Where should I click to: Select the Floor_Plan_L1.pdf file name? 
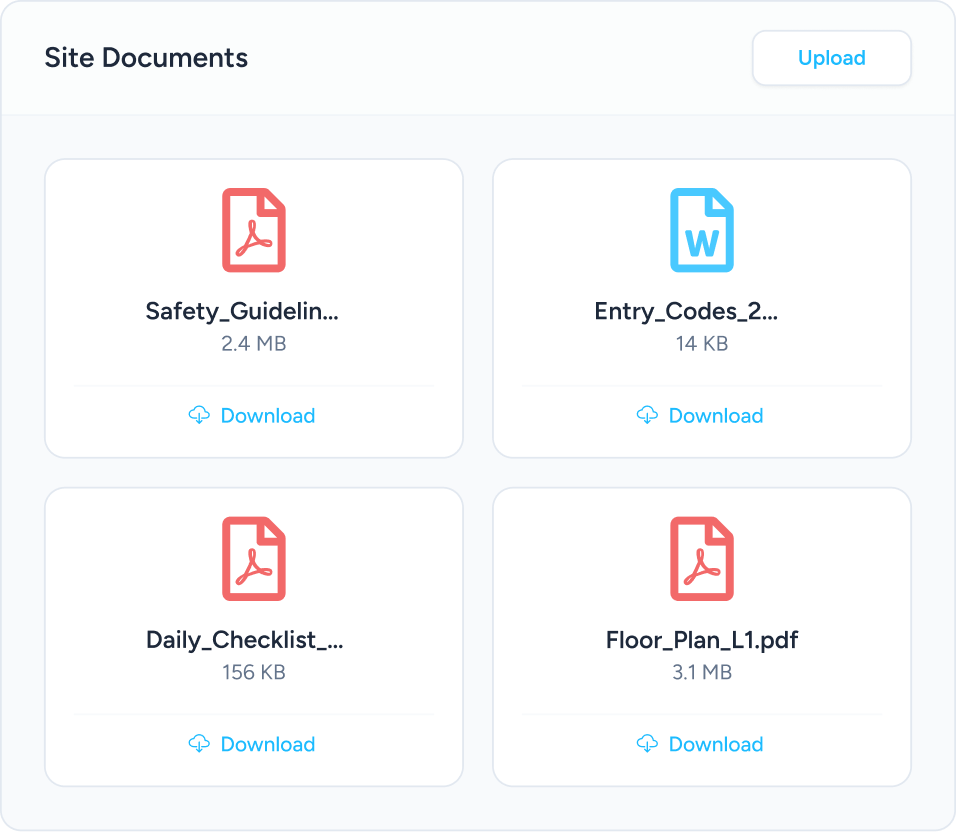coord(702,640)
